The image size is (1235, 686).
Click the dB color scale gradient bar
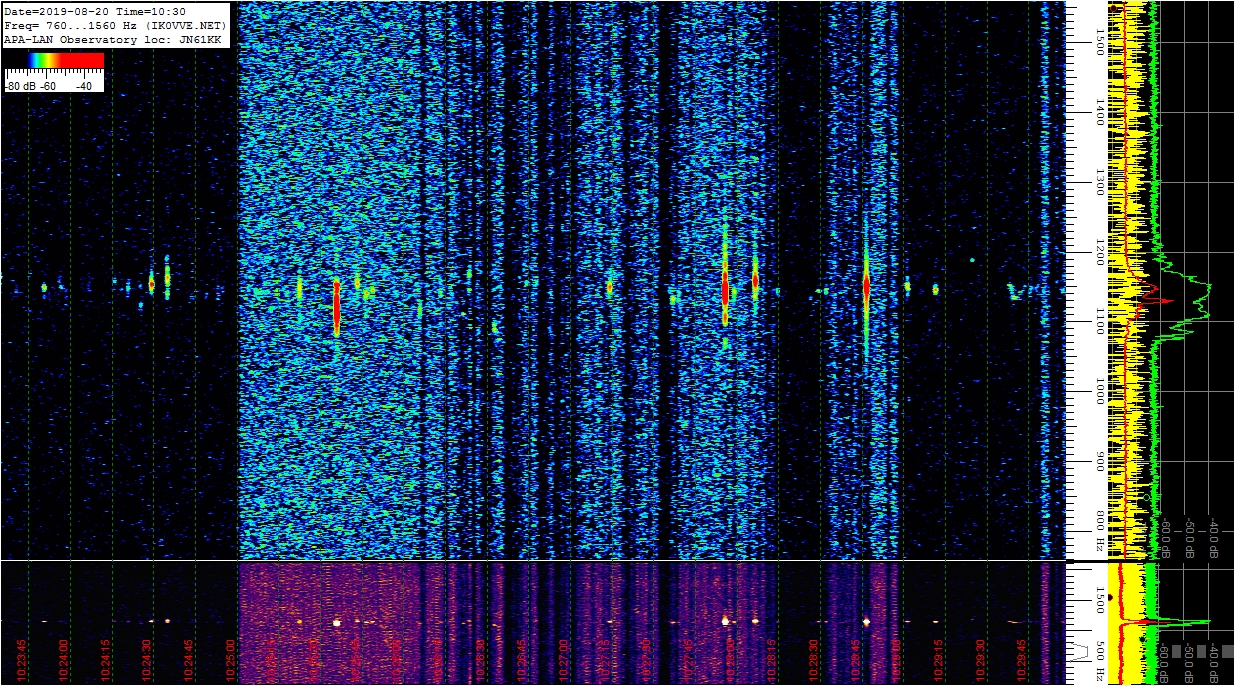(54, 60)
